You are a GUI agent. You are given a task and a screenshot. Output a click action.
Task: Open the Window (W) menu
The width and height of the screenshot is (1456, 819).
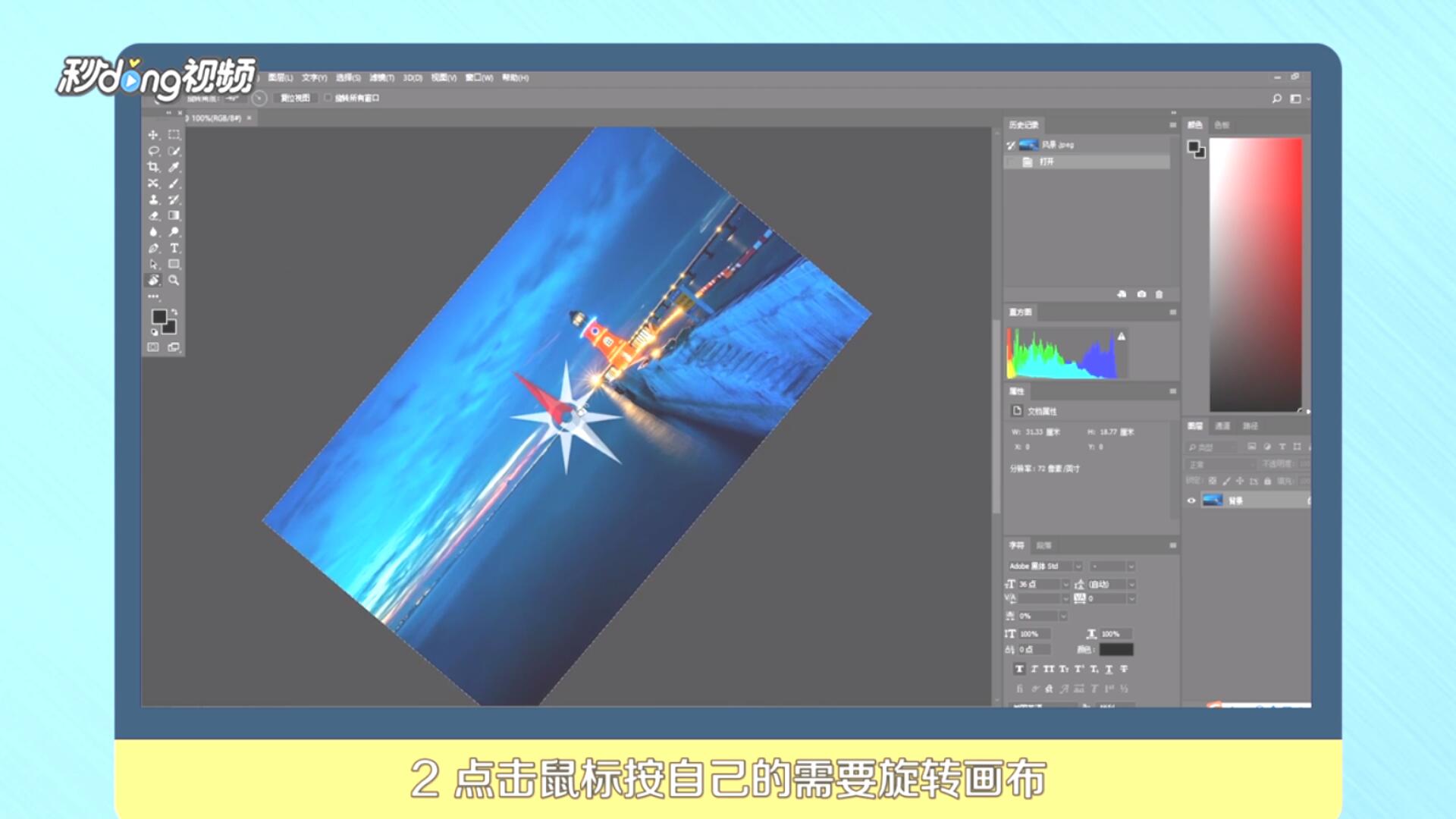pos(479,77)
